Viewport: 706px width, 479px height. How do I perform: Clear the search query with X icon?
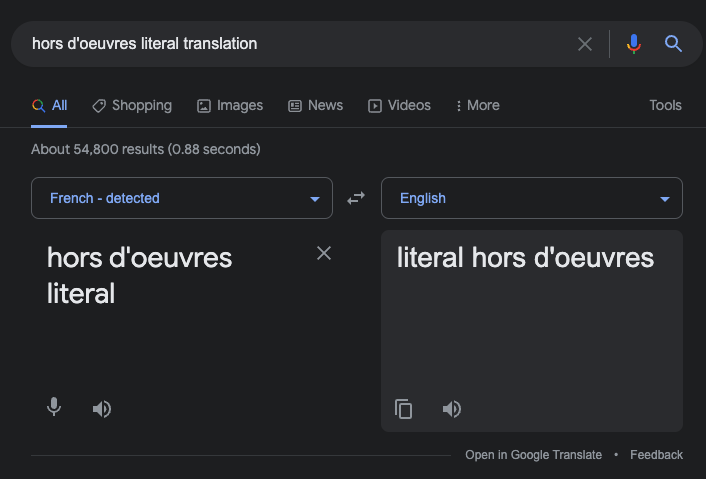coord(584,44)
